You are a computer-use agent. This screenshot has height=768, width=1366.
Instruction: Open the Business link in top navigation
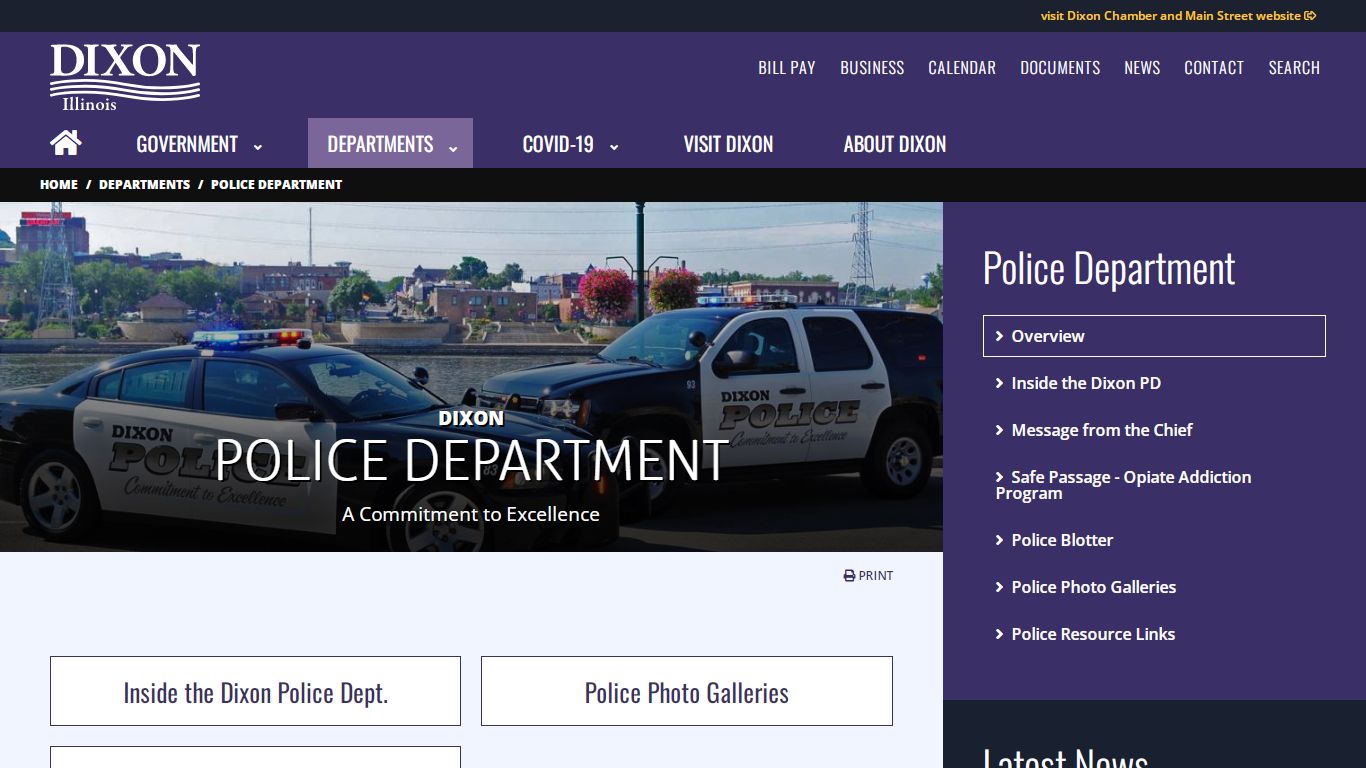(x=872, y=68)
